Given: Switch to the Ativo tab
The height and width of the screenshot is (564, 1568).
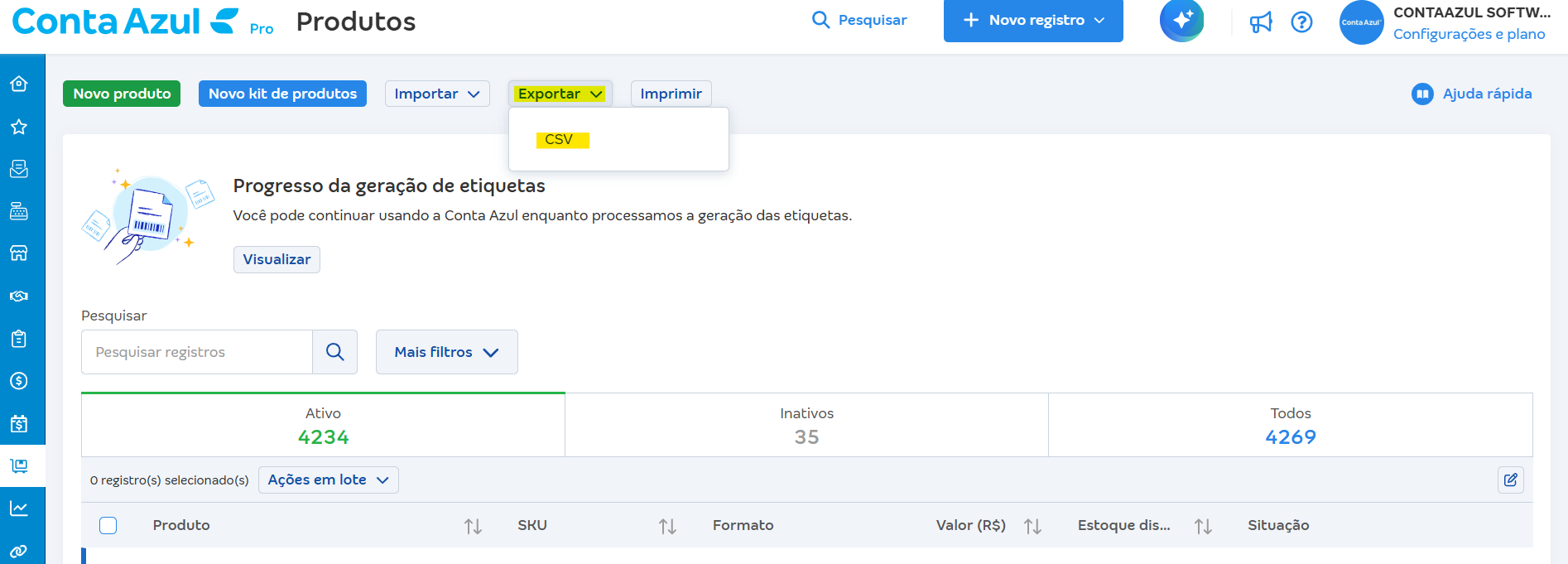Looking at the screenshot, I should (324, 425).
